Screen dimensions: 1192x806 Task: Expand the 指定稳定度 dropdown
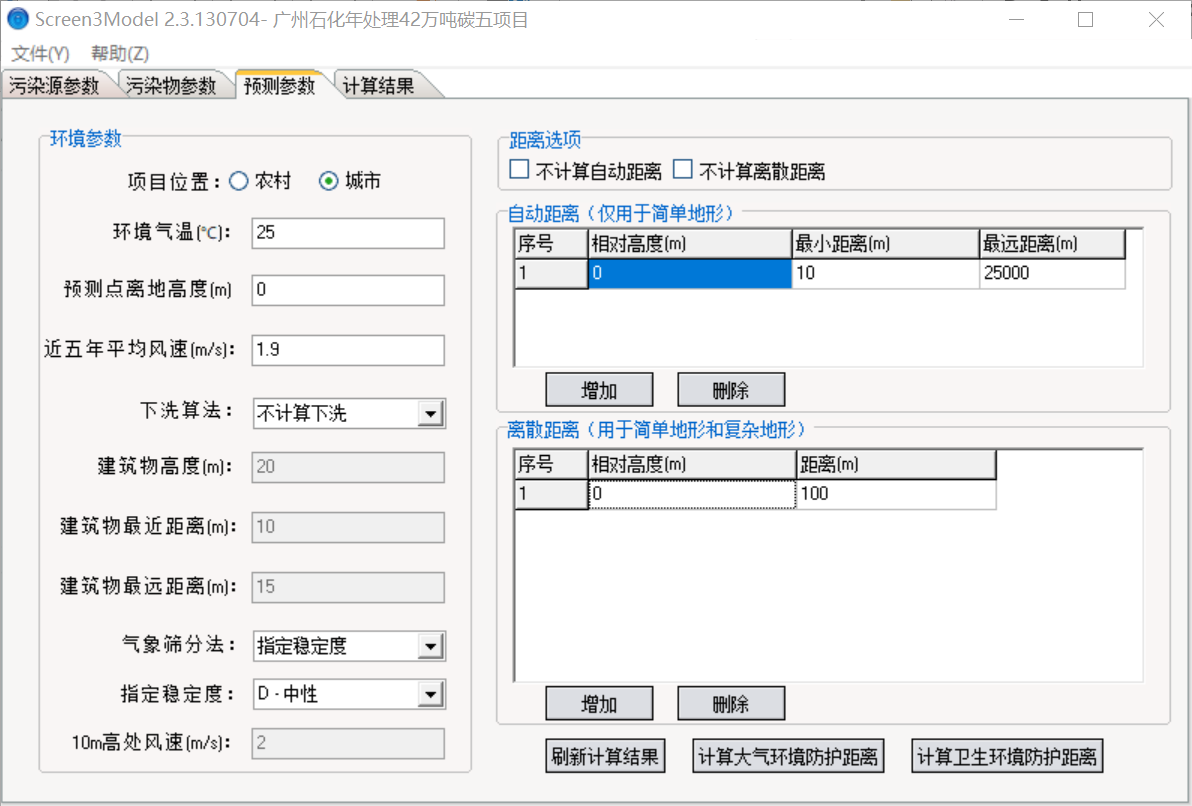click(x=431, y=694)
